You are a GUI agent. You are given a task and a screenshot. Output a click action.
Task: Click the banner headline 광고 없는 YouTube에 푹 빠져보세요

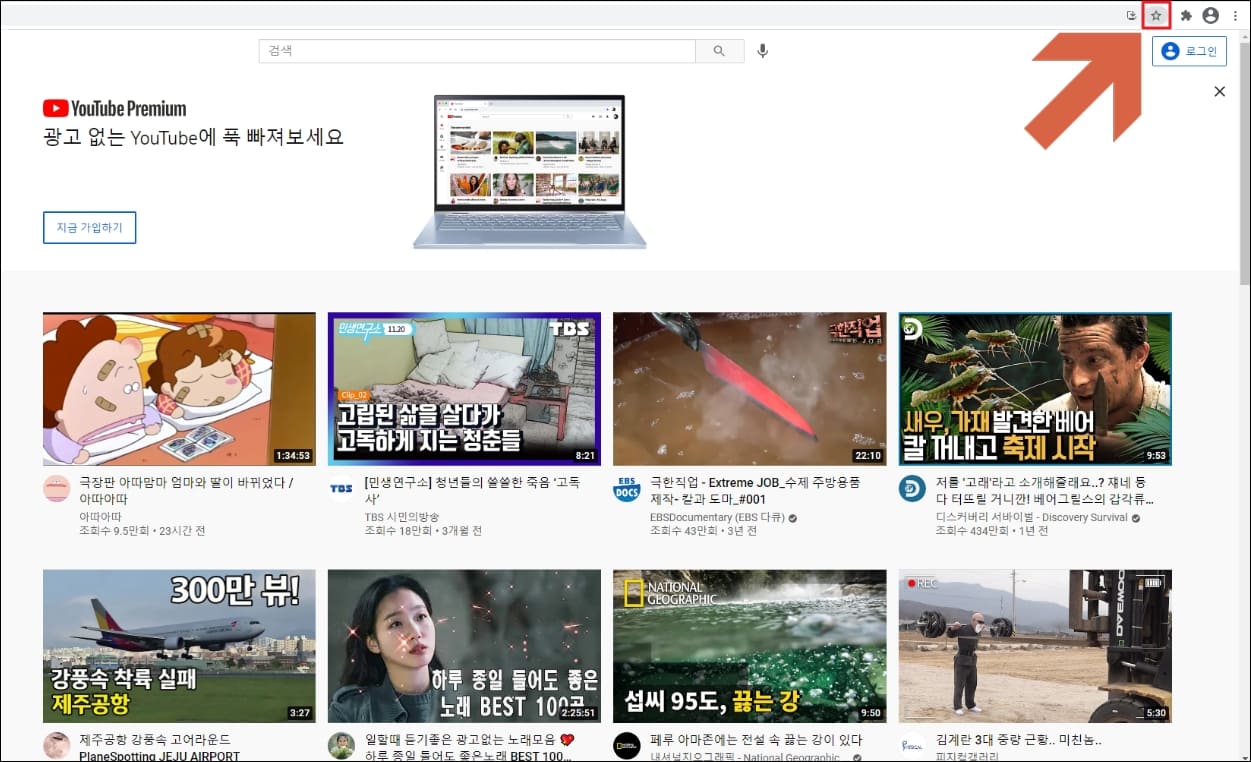193,137
